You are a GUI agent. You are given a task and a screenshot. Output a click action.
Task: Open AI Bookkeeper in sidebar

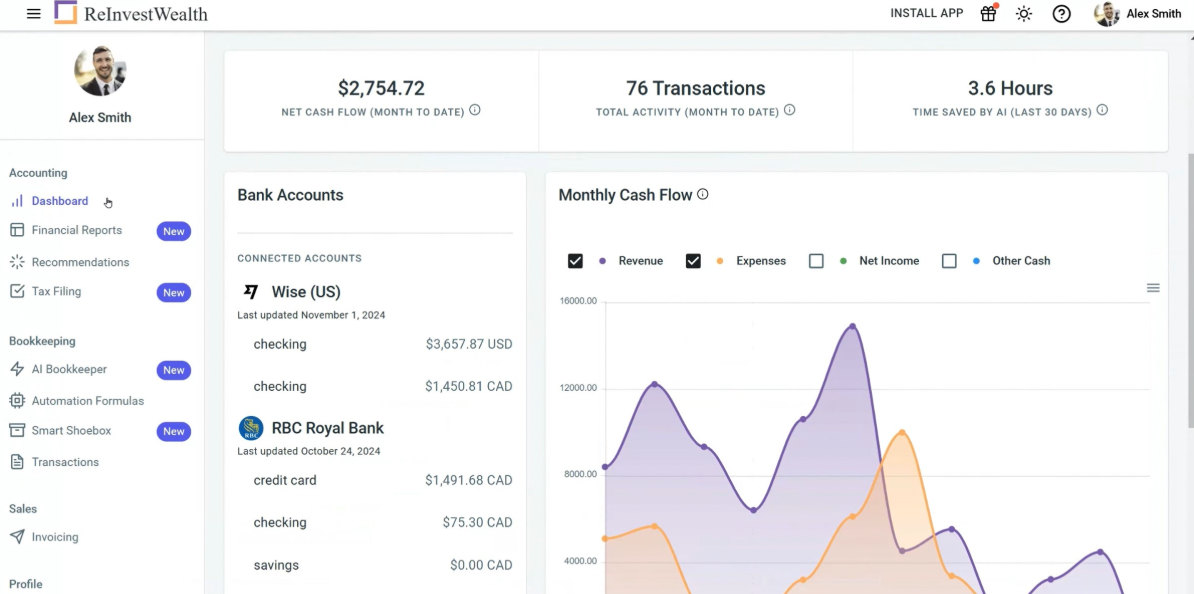pyautogui.click(x=69, y=369)
